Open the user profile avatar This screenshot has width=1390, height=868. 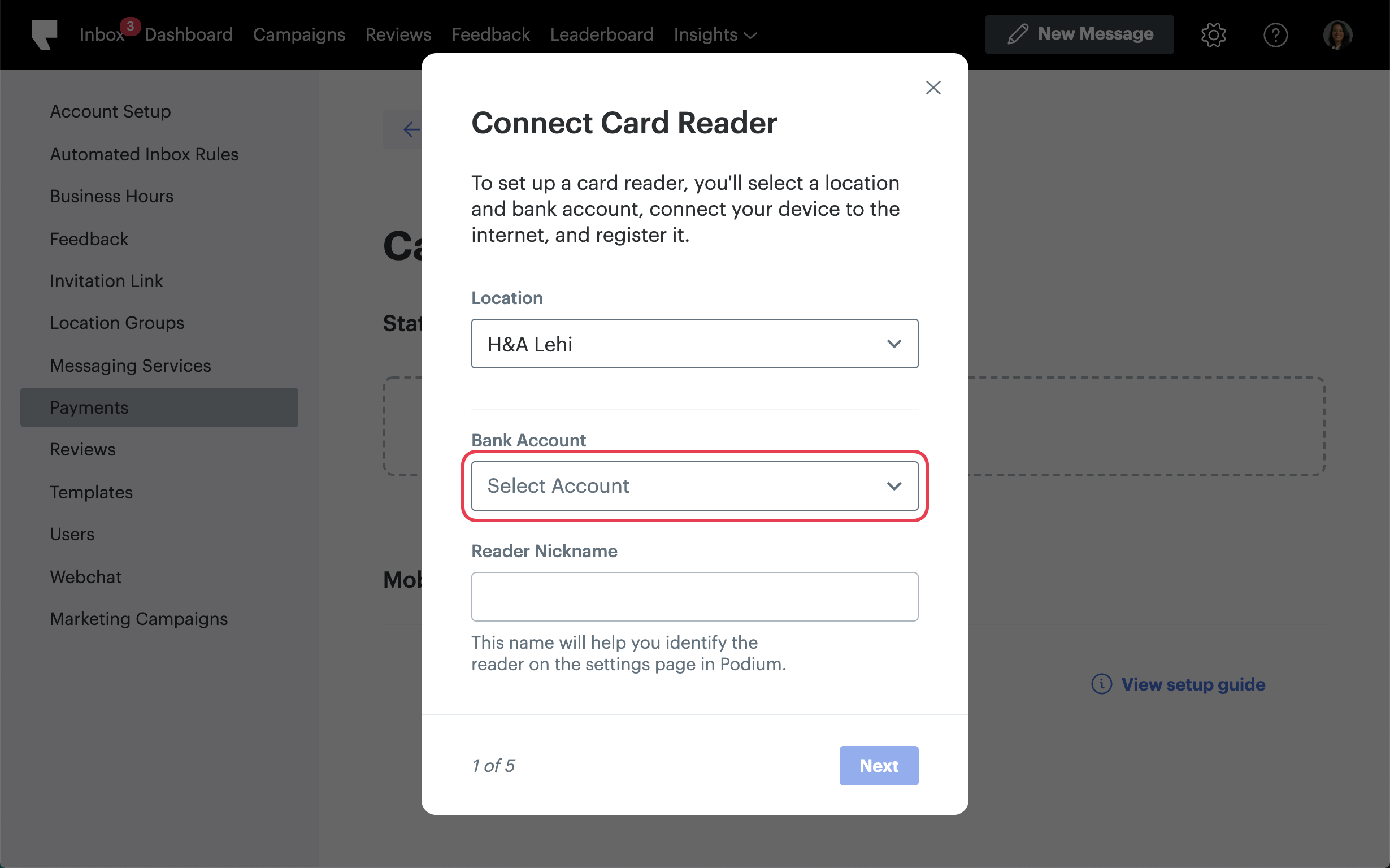click(x=1337, y=35)
